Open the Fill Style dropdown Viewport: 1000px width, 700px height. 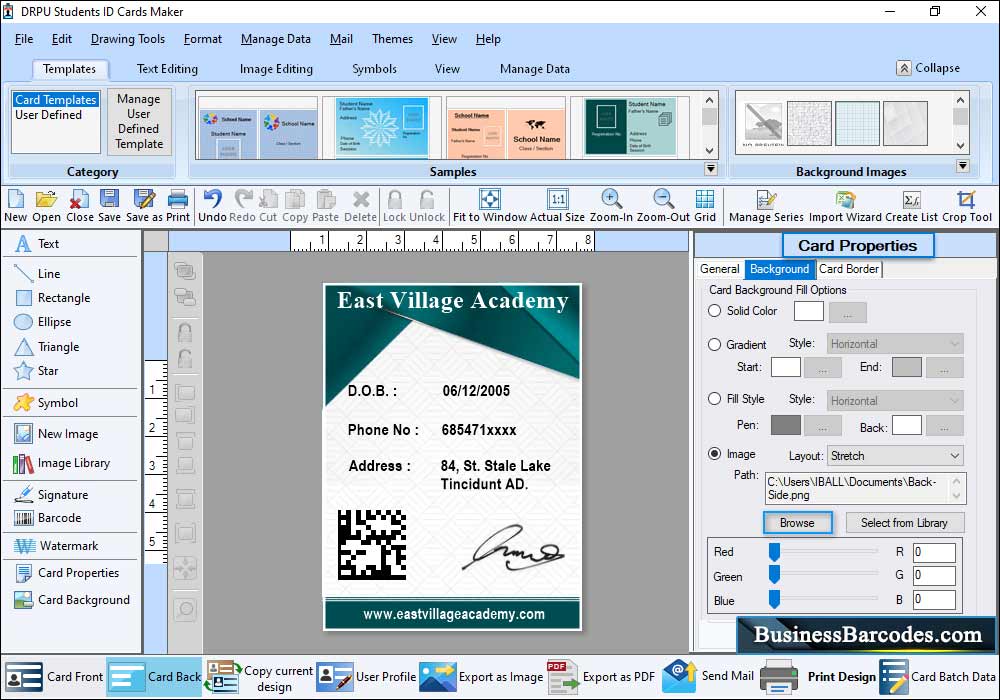pos(895,401)
